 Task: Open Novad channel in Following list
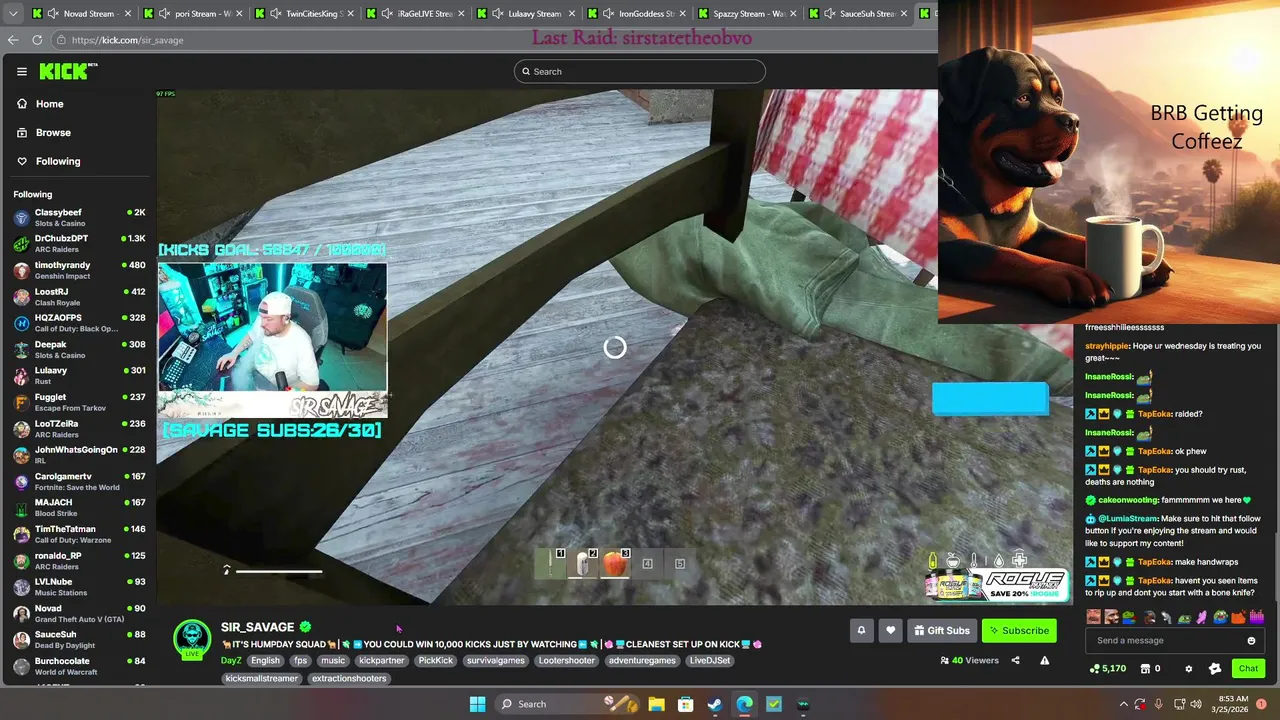[78, 613]
